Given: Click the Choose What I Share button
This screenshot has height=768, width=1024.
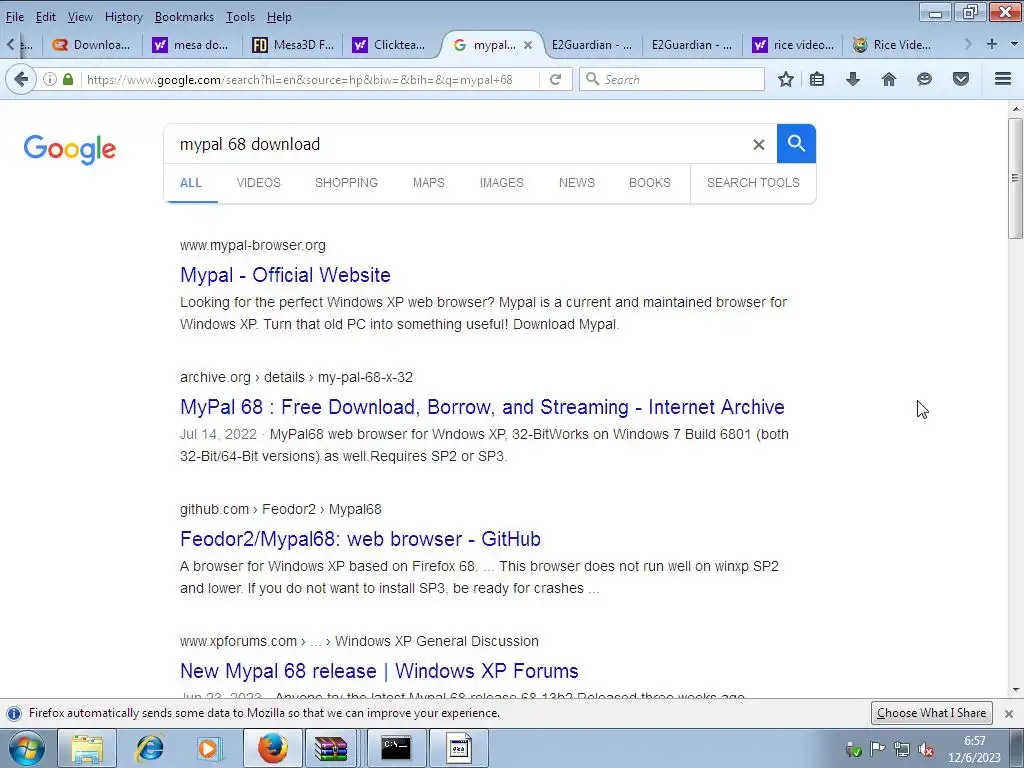Looking at the screenshot, I should coord(931,713).
